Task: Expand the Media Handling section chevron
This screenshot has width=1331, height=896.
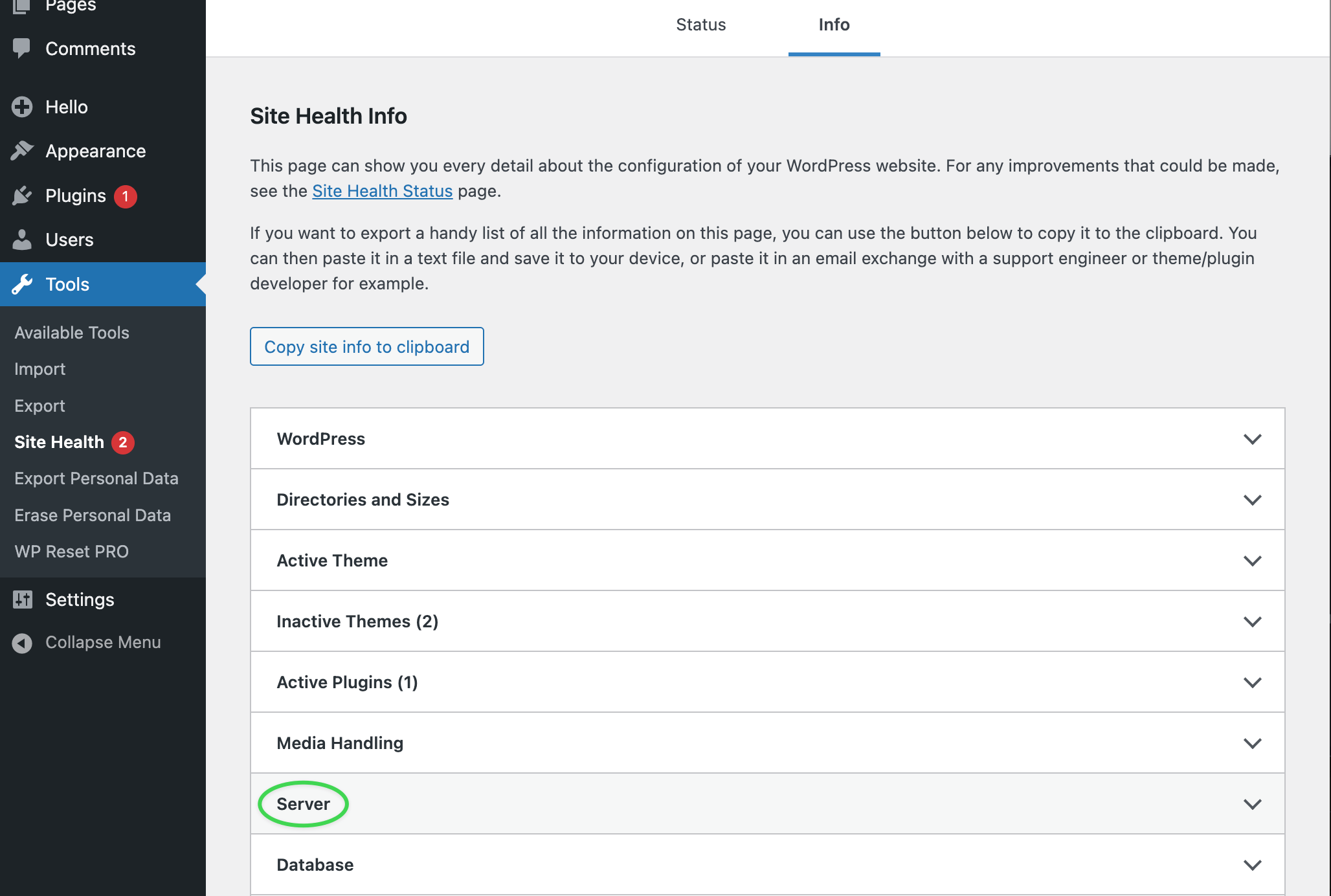Action: click(x=1252, y=743)
